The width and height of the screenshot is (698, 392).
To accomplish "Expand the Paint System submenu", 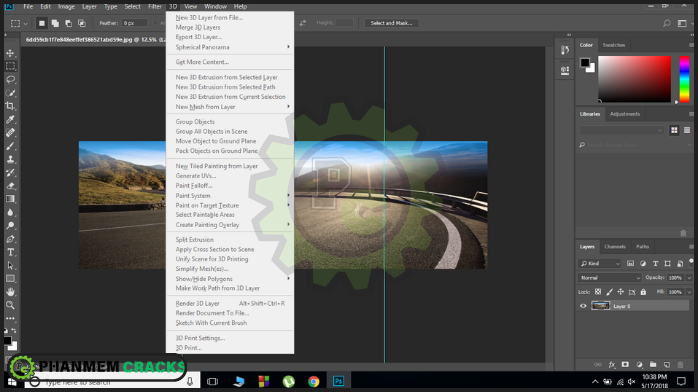I will click(230, 196).
